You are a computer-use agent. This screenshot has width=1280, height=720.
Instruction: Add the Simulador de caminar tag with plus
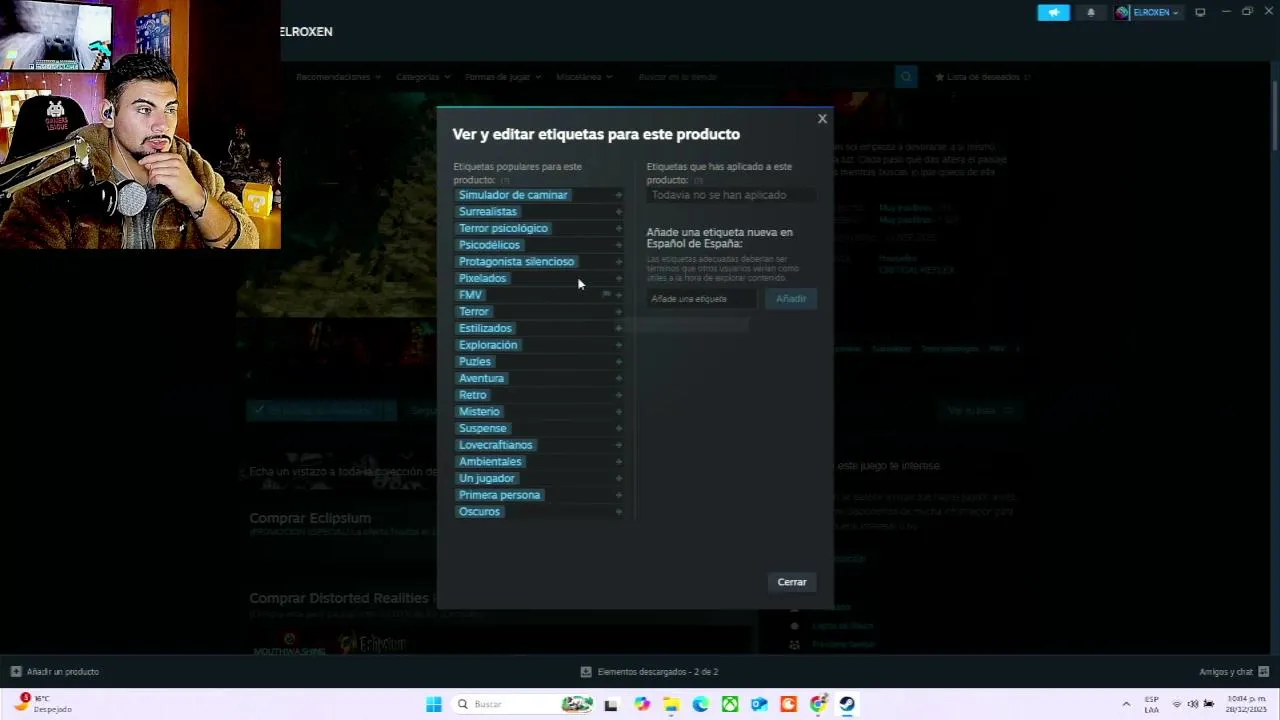(x=619, y=195)
